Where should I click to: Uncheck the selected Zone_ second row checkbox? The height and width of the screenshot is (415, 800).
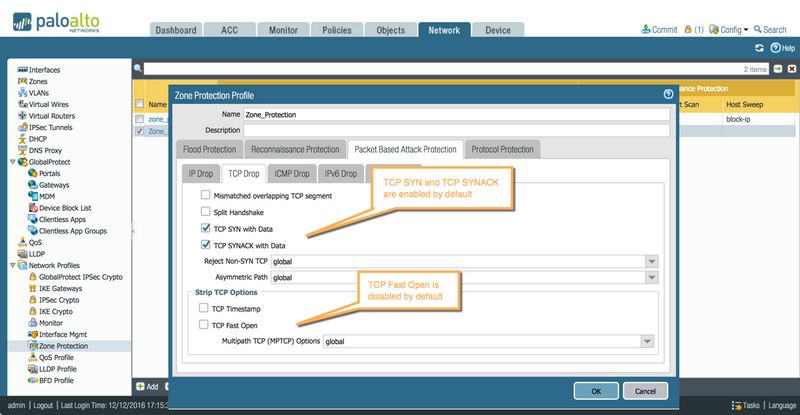tap(139, 131)
